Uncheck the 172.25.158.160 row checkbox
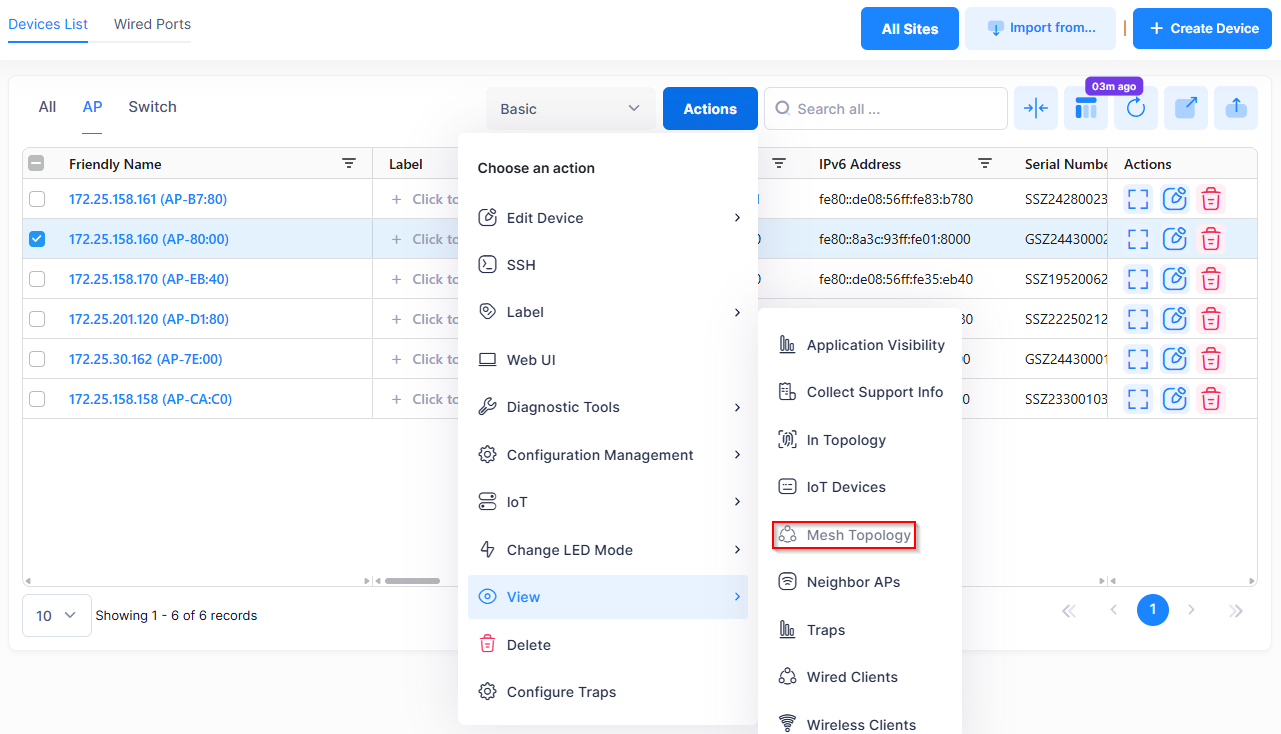This screenshot has width=1281, height=734. tap(37, 239)
